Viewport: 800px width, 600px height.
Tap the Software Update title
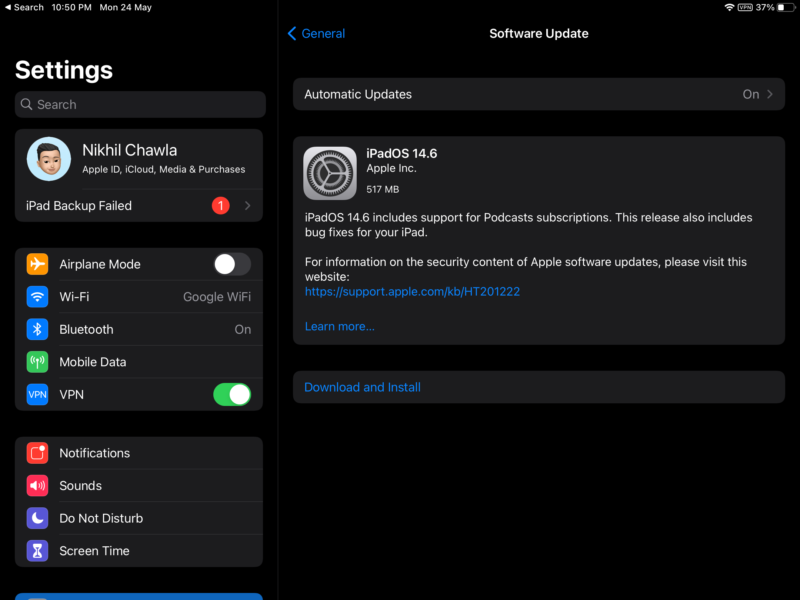(x=539, y=34)
